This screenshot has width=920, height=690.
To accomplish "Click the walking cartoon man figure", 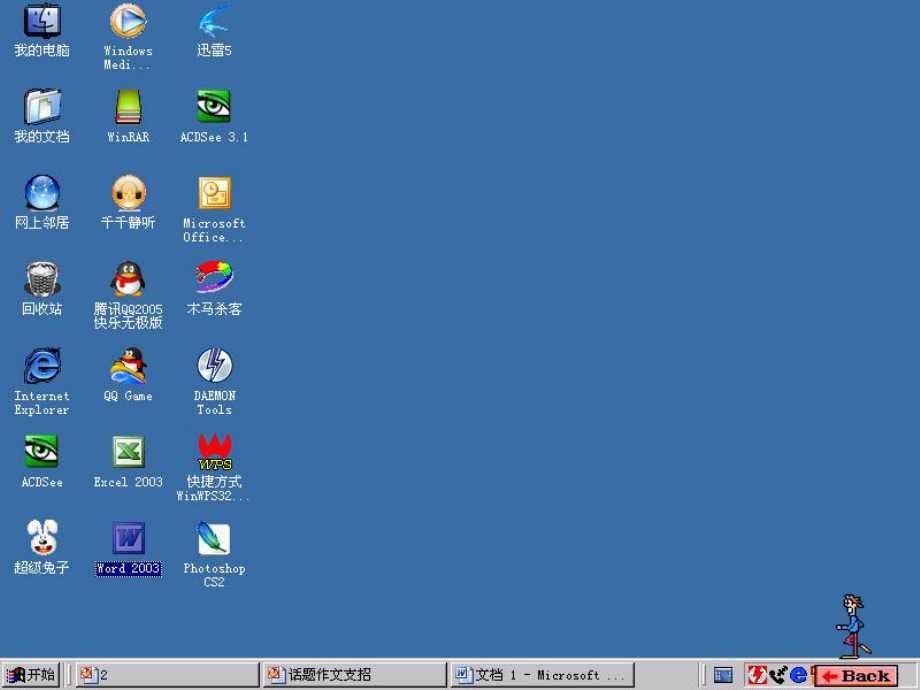I will [854, 626].
